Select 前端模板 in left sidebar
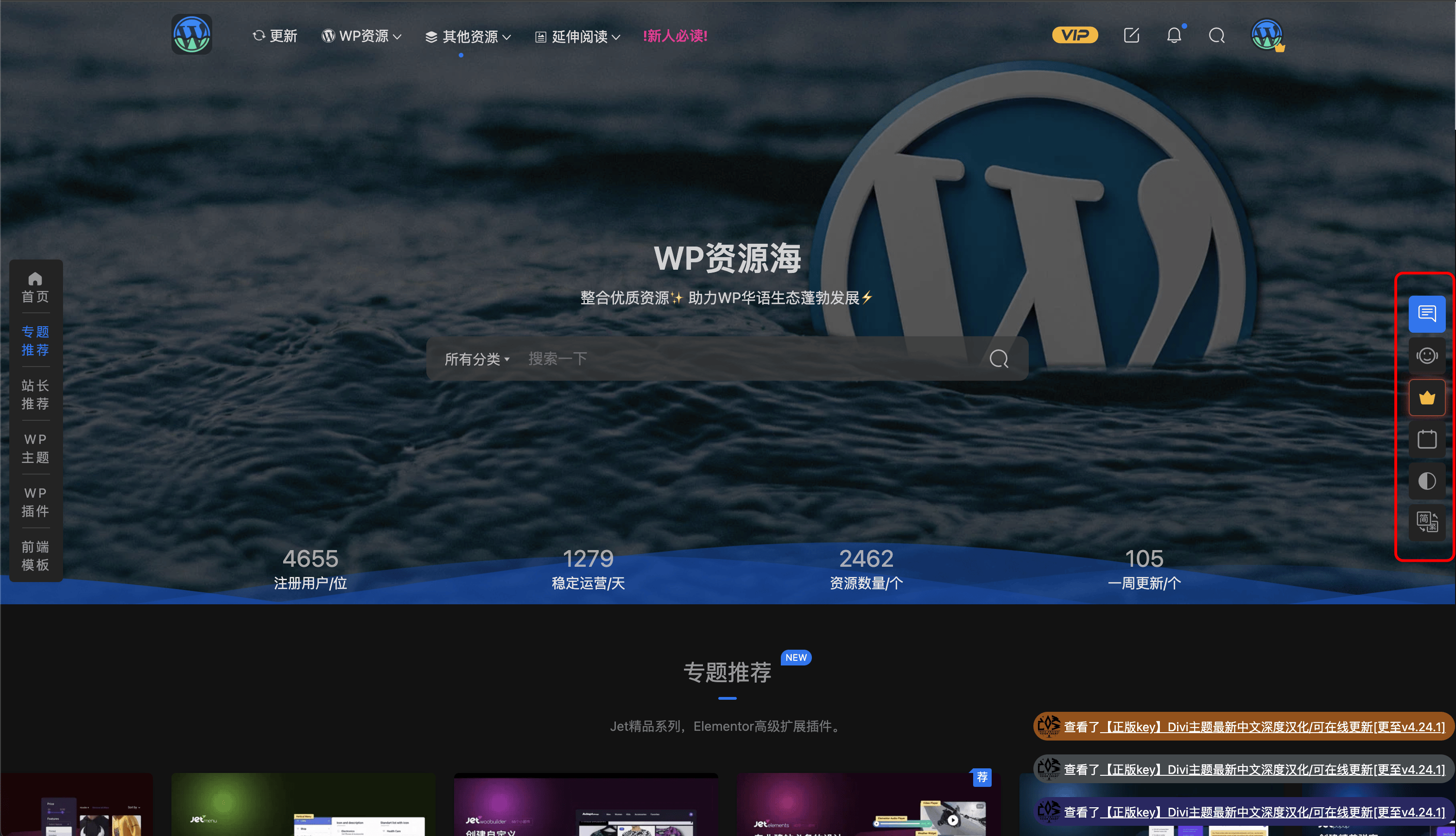 [35, 556]
